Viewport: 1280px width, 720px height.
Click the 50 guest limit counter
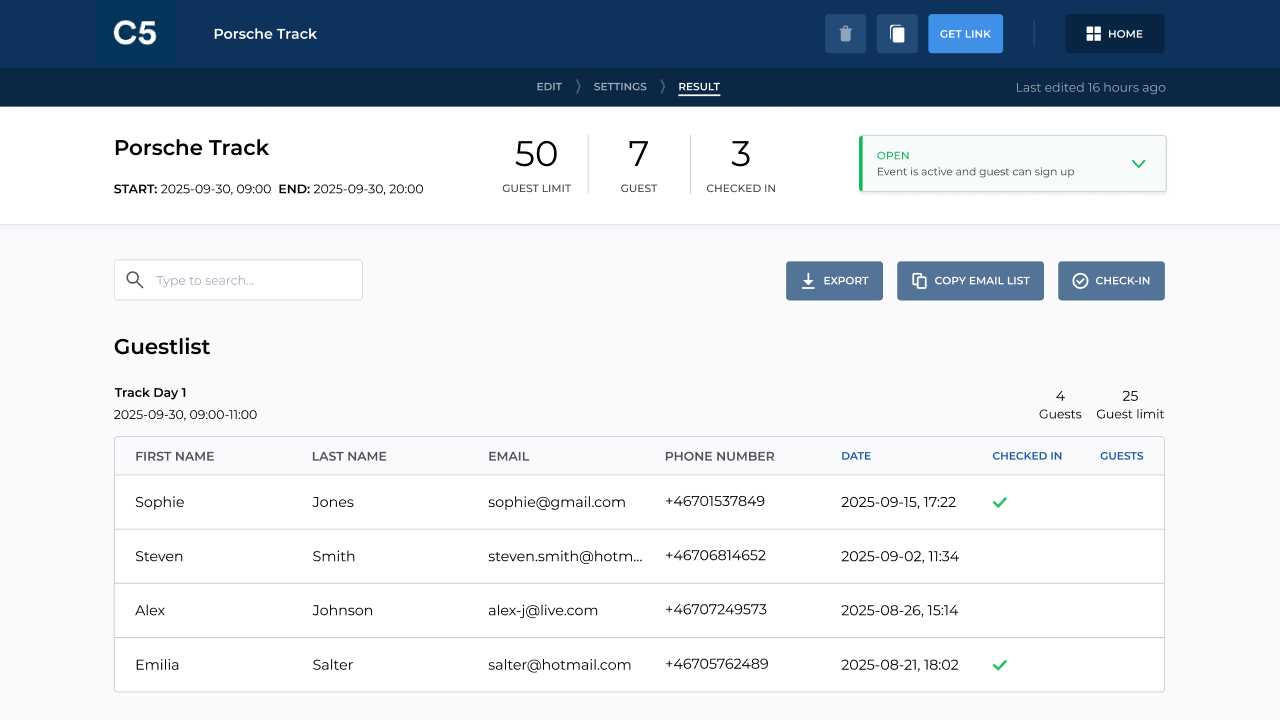click(536, 165)
